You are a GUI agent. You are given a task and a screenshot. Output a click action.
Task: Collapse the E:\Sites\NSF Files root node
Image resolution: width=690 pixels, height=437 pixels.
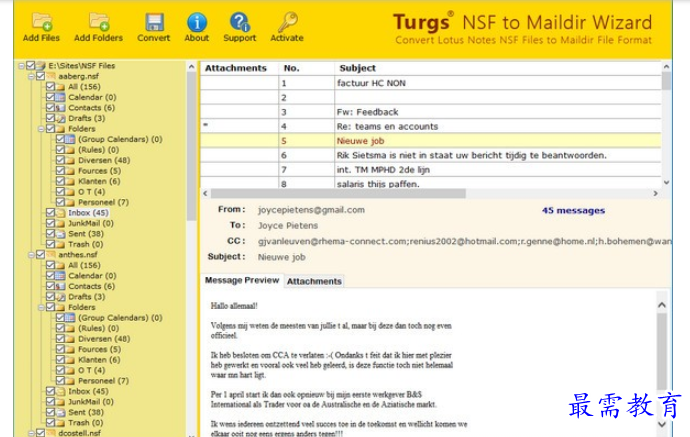[x=21, y=66]
